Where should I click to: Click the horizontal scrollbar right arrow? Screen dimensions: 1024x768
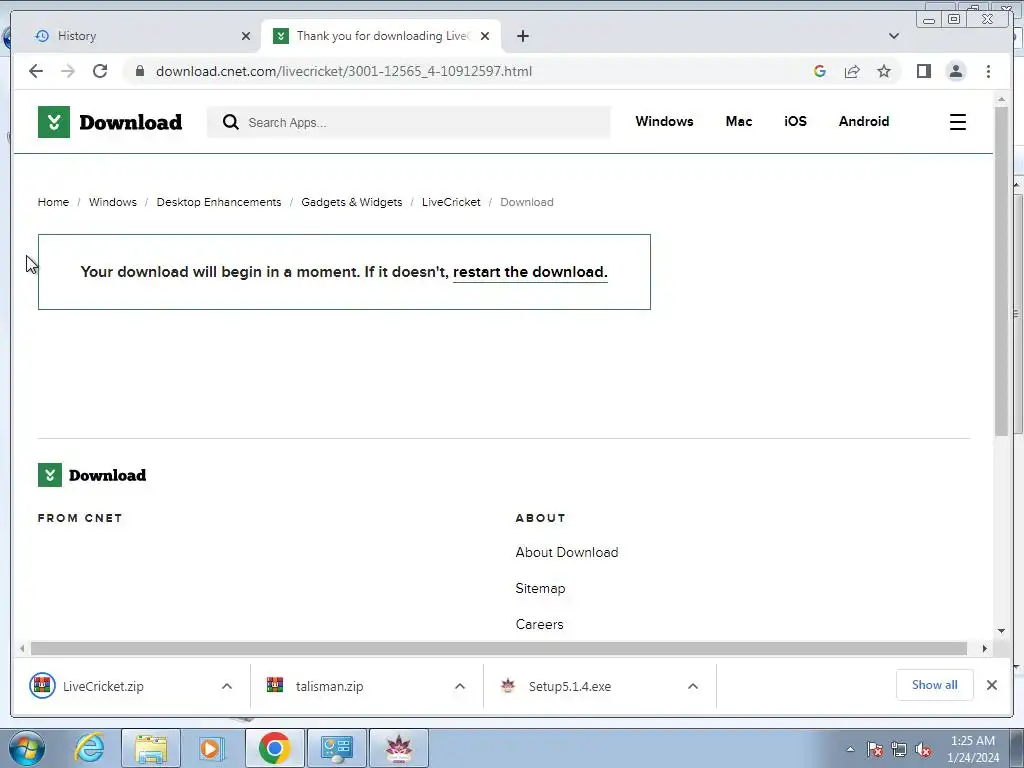pos(984,648)
